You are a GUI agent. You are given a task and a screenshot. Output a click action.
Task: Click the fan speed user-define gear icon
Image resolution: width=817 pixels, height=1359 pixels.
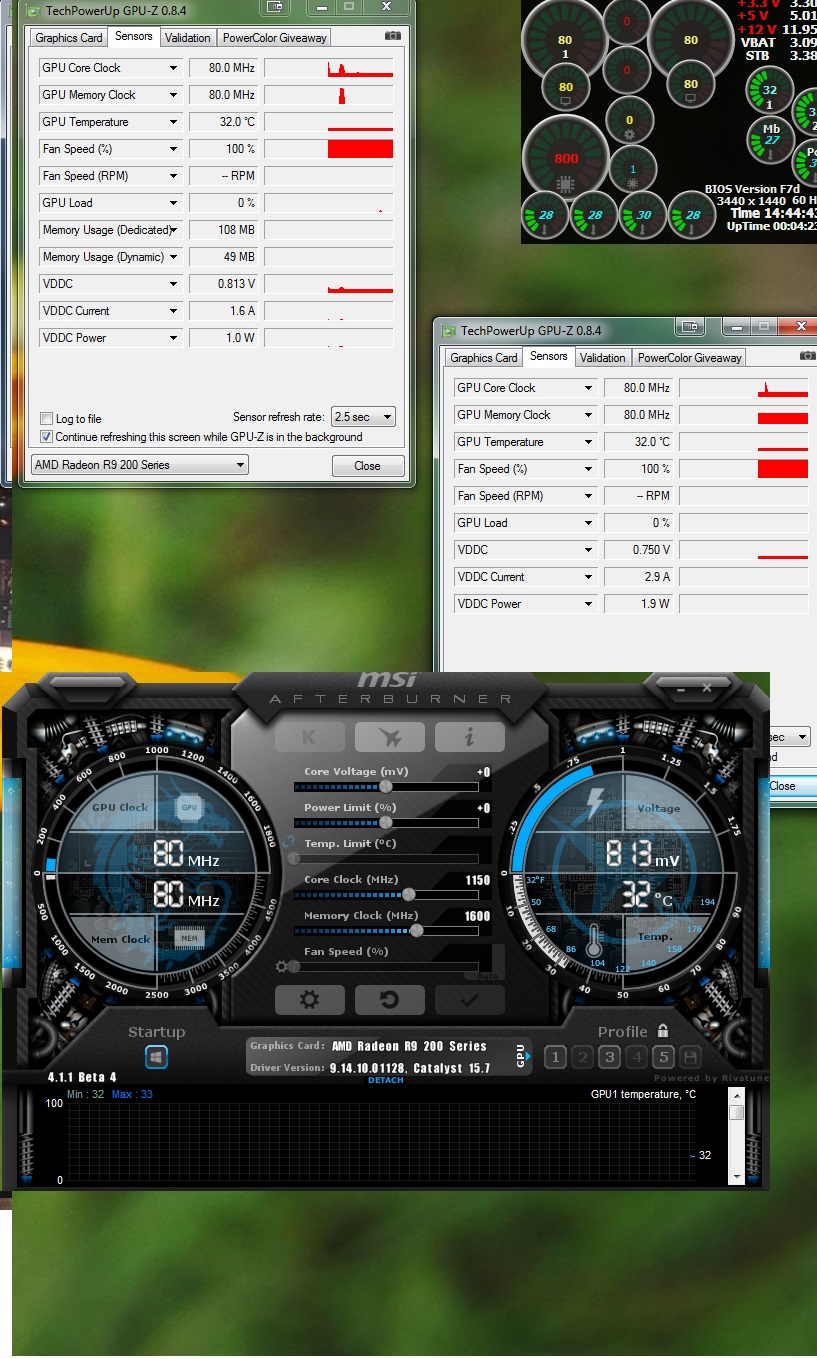click(283, 966)
